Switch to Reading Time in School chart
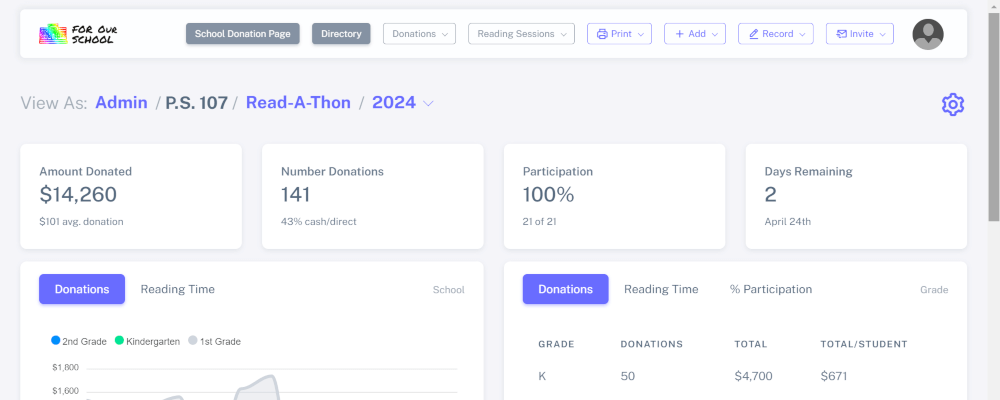Screen dimensions: 1000x400 (177, 289)
